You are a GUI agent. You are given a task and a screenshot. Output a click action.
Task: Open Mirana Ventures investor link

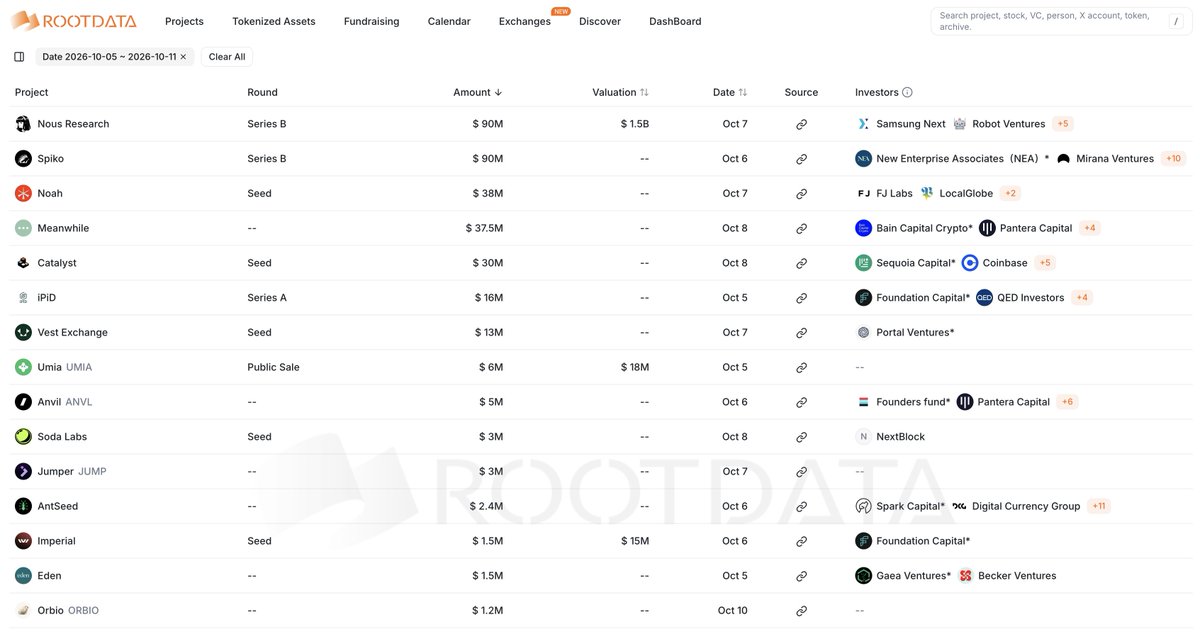click(x=1115, y=159)
